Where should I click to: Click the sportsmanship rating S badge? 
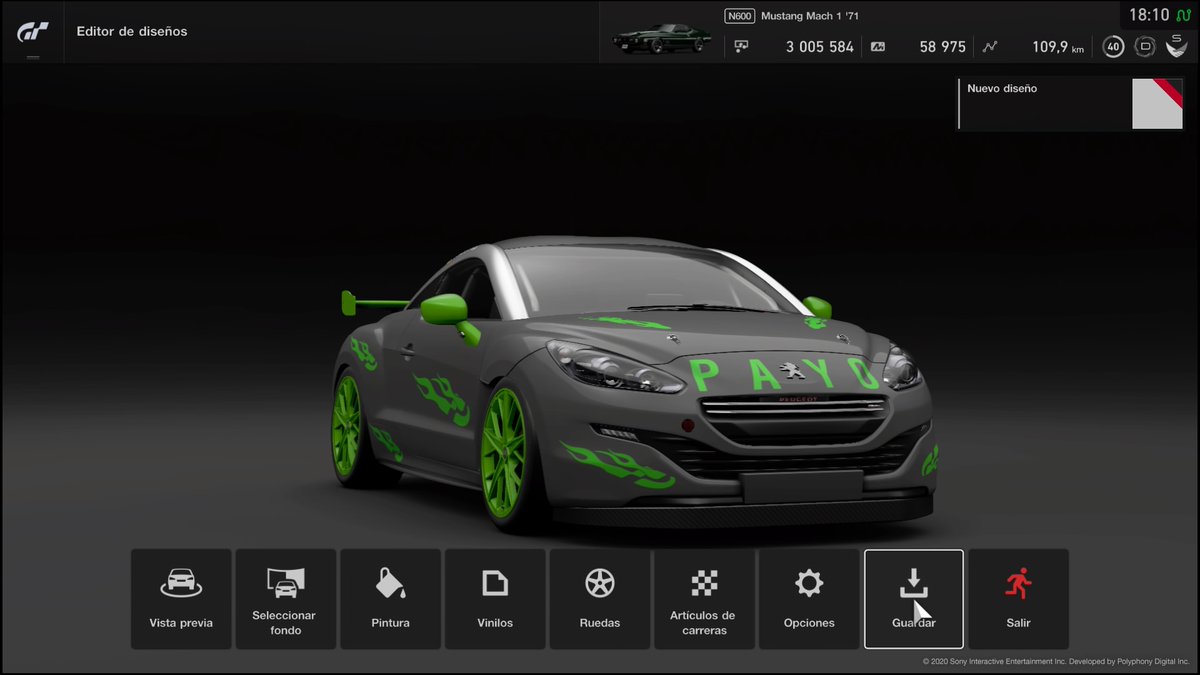coord(1177,46)
